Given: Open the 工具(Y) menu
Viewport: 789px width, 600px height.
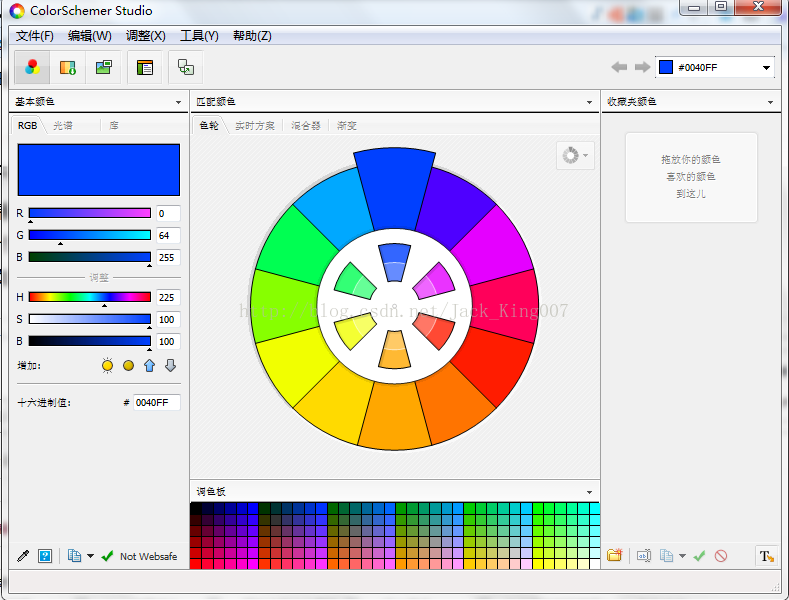Looking at the screenshot, I should [199, 36].
